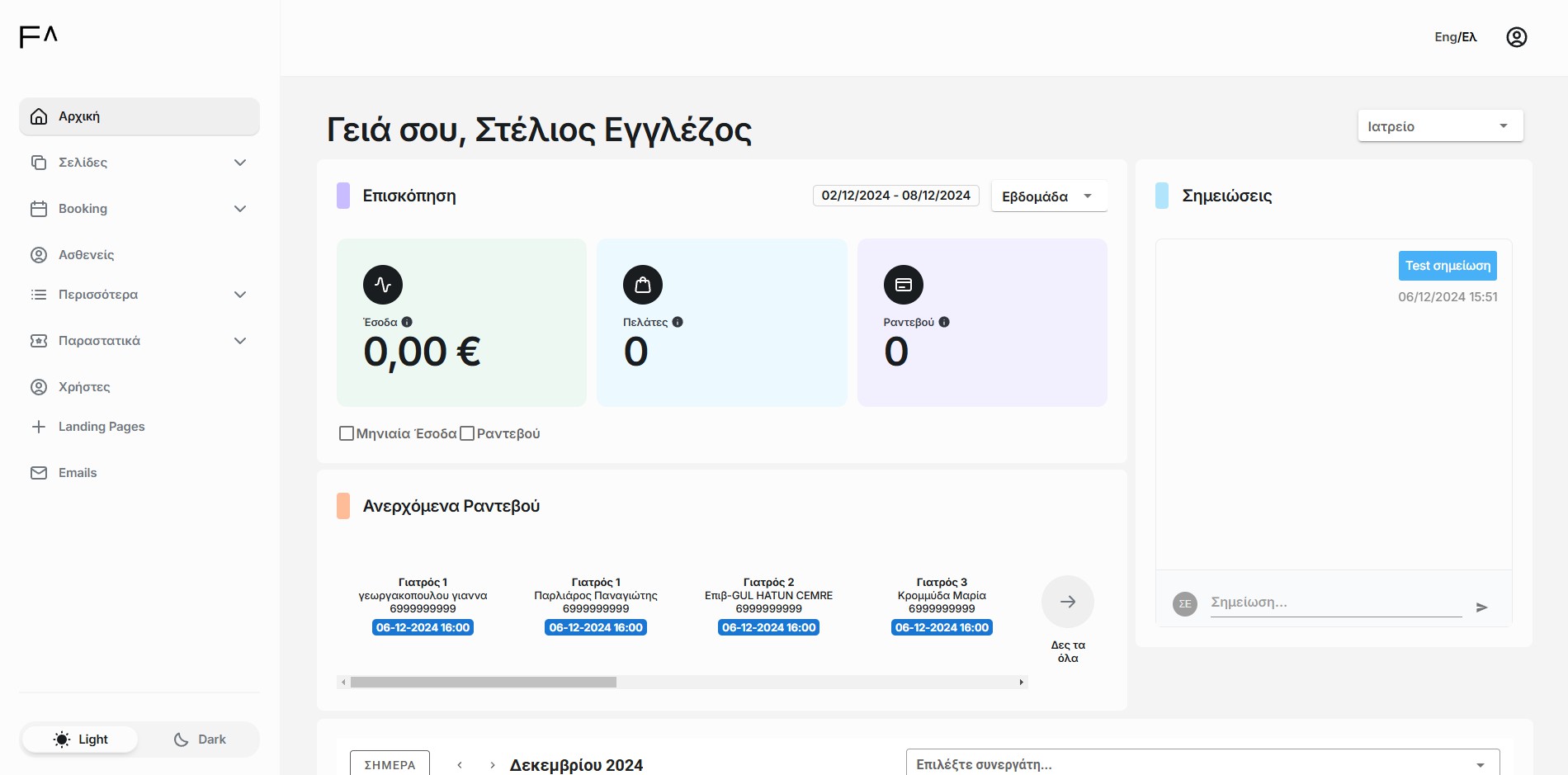This screenshot has width=1568, height=775.
Task: Click the ΣΗΜΕΡΑ button
Action: [390, 764]
